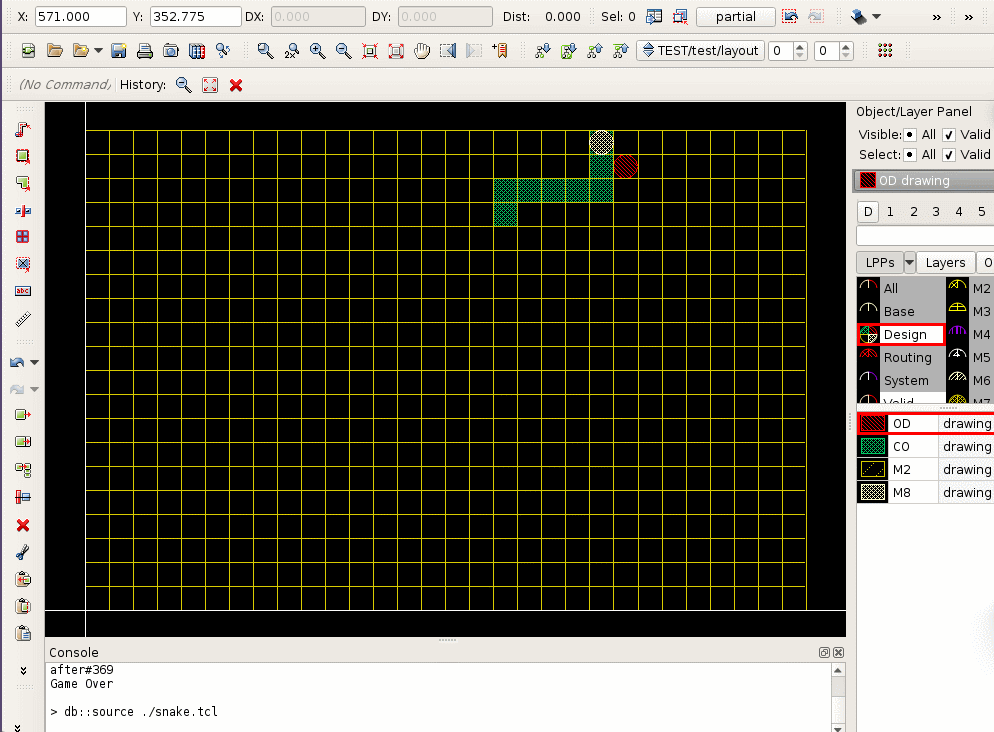Screen dimensions: 994x732
Task: Click the colored dot grid icon
Action: click(885, 51)
